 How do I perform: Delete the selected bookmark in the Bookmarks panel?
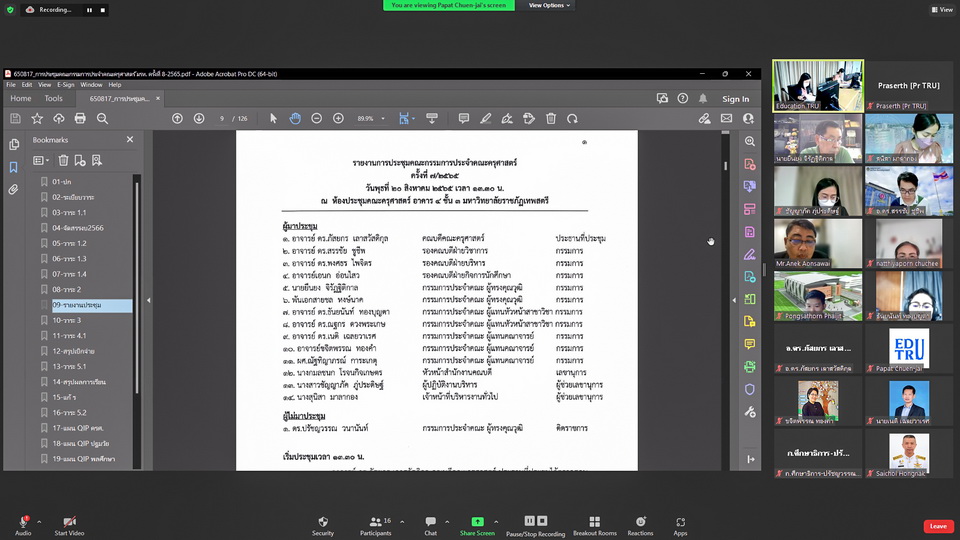click(x=63, y=160)
